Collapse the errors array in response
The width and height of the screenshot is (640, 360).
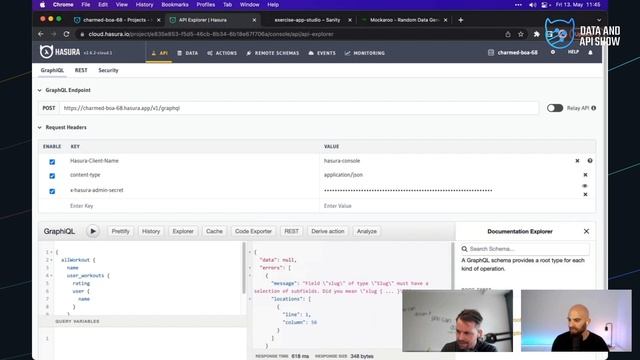[x=250, y=268]
